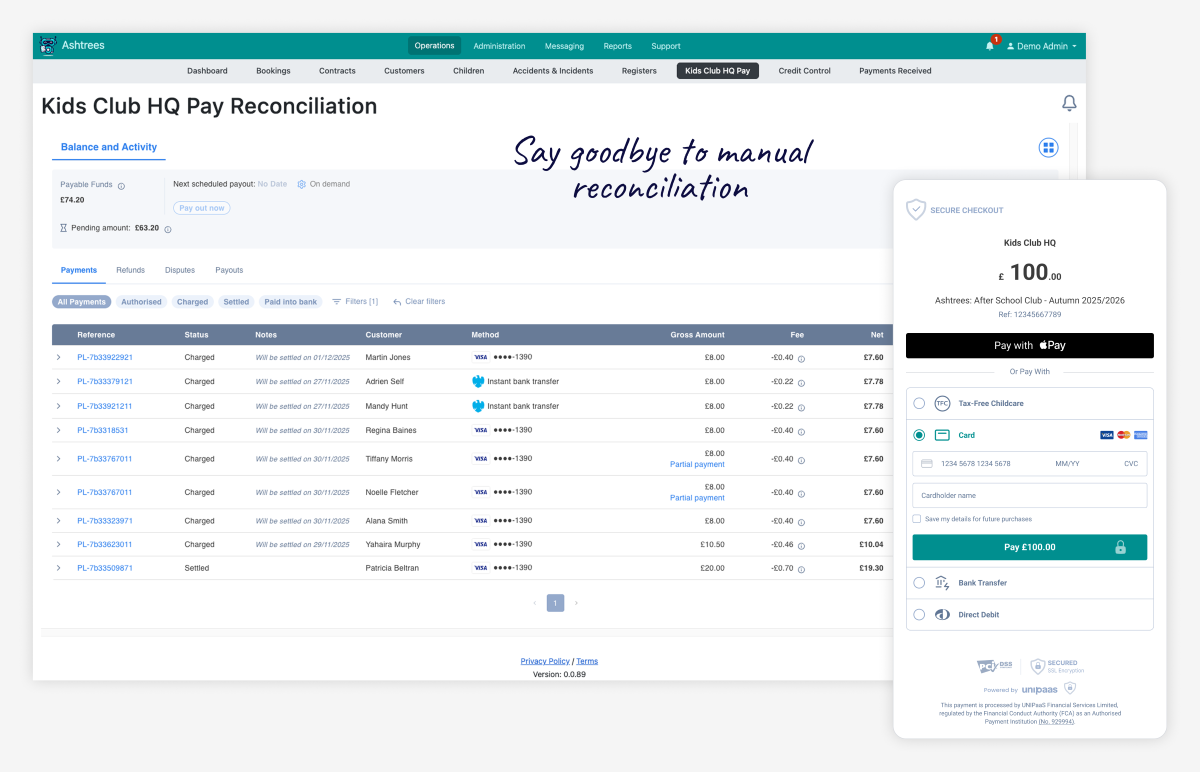Select the Tax-Free Childcare payment option
The width and height of the screenshot is (1200, 772).
coord(919,403)
